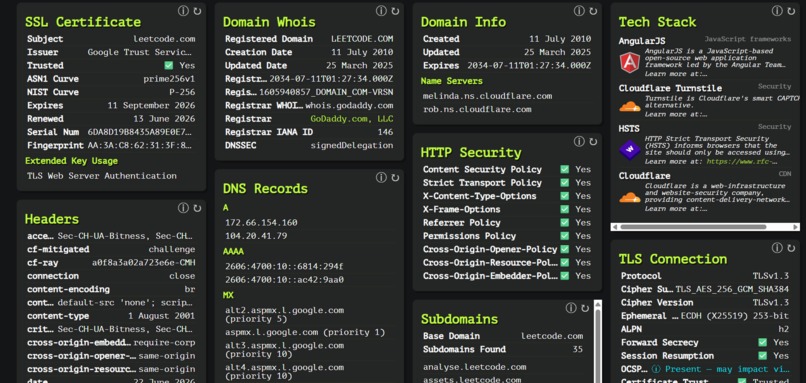Click Strict Transport Policy checkmark
The width and height of the screenshot is (806, 383).
coord(564,183)
